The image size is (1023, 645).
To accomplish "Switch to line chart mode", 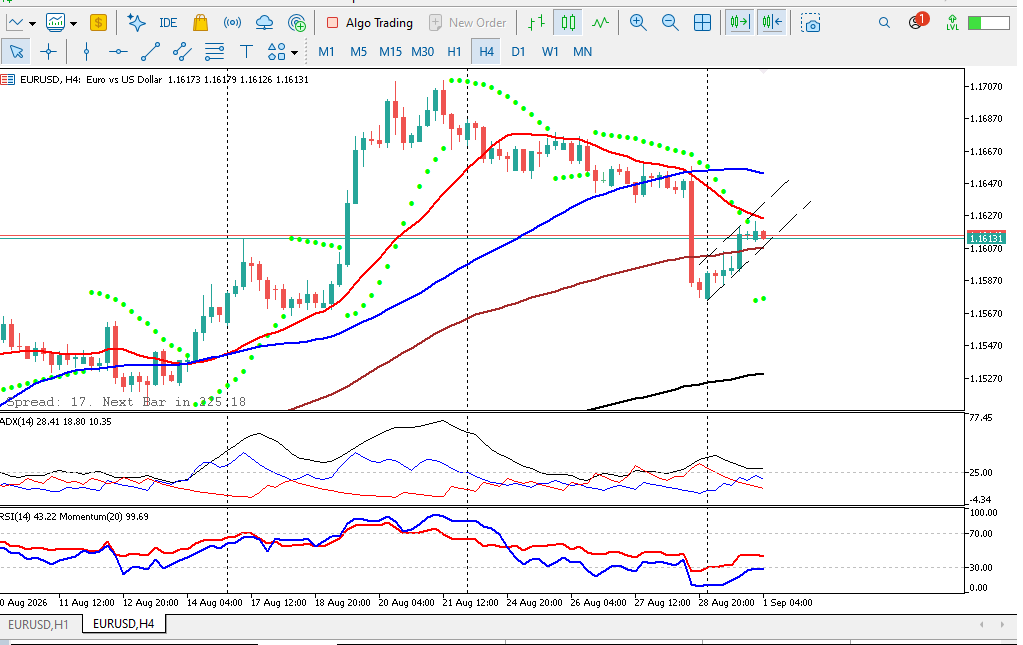I will 600,23.
